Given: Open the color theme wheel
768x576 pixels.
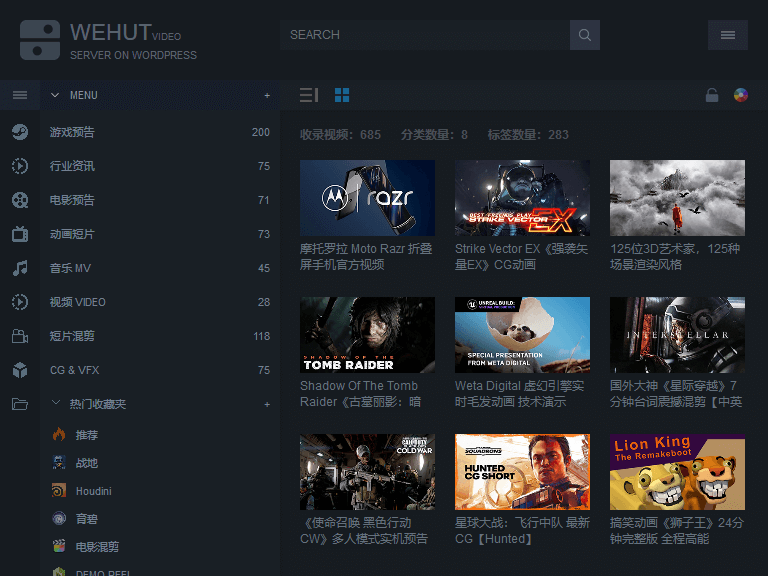Looking at the screenshot, I should point(741,95).
